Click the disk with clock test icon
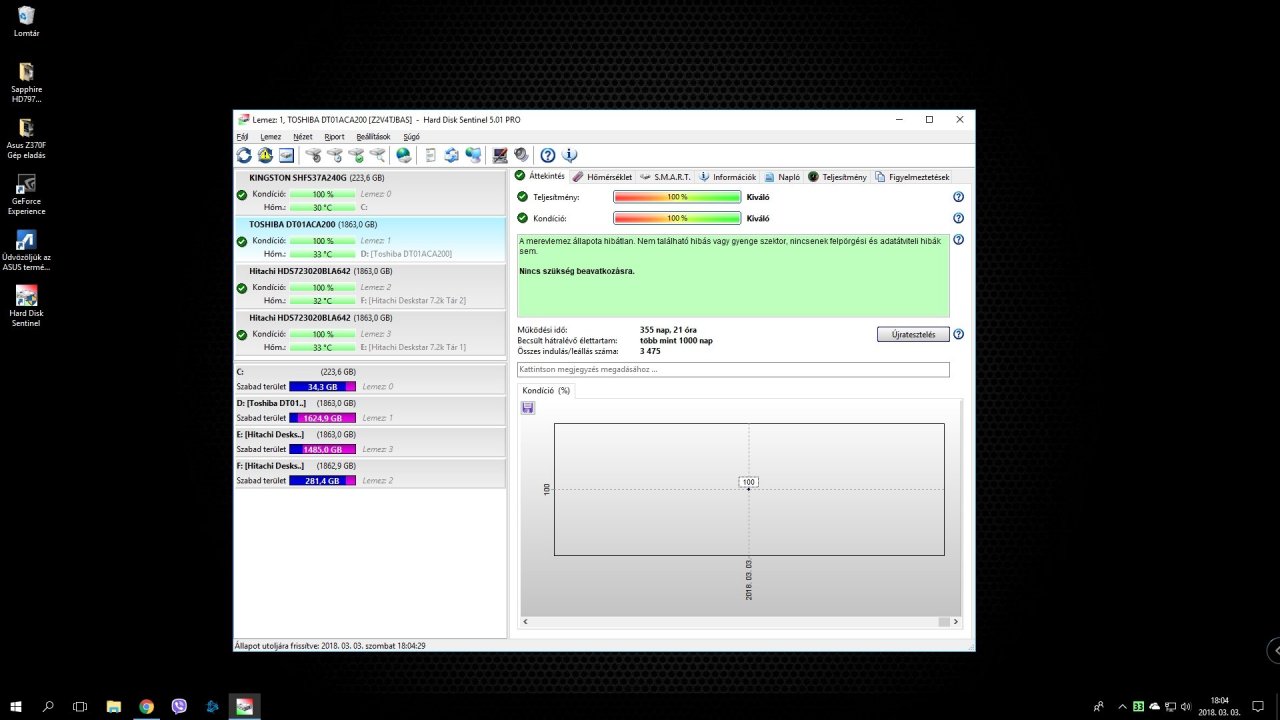 [335, 155]
